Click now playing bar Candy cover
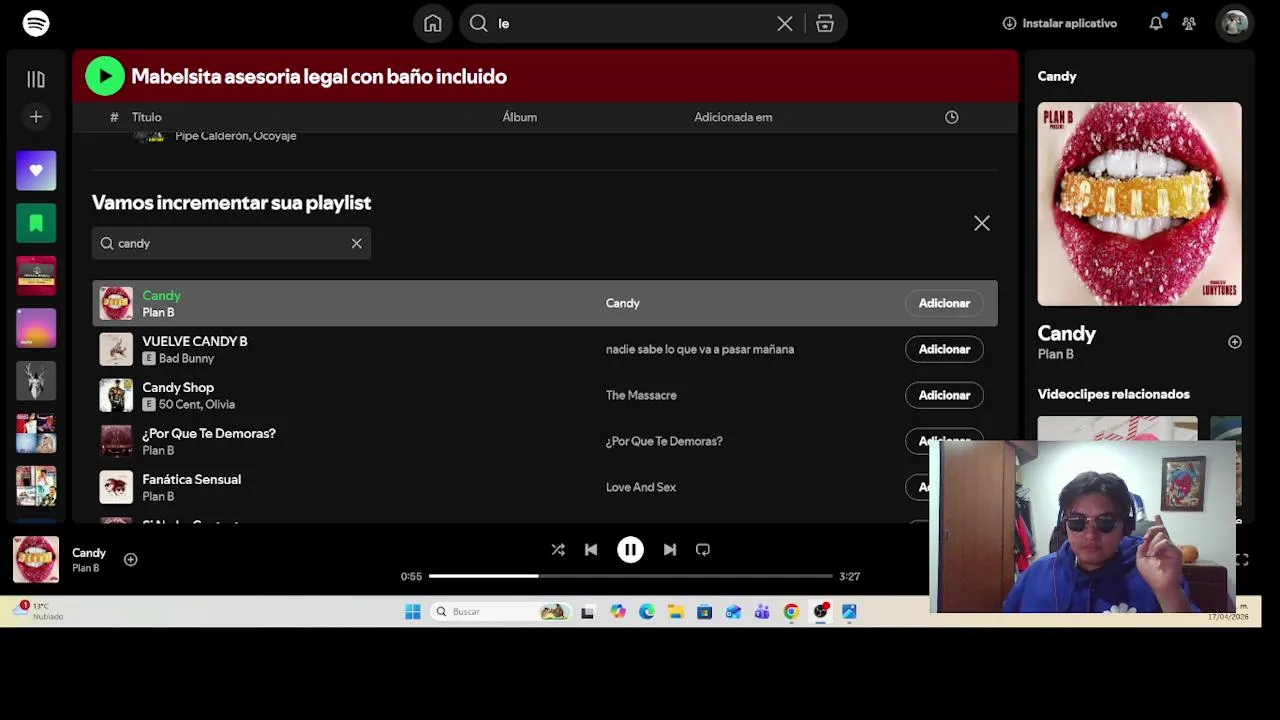1280x720 pixels. pyautogui.click(x=36, y=559)
